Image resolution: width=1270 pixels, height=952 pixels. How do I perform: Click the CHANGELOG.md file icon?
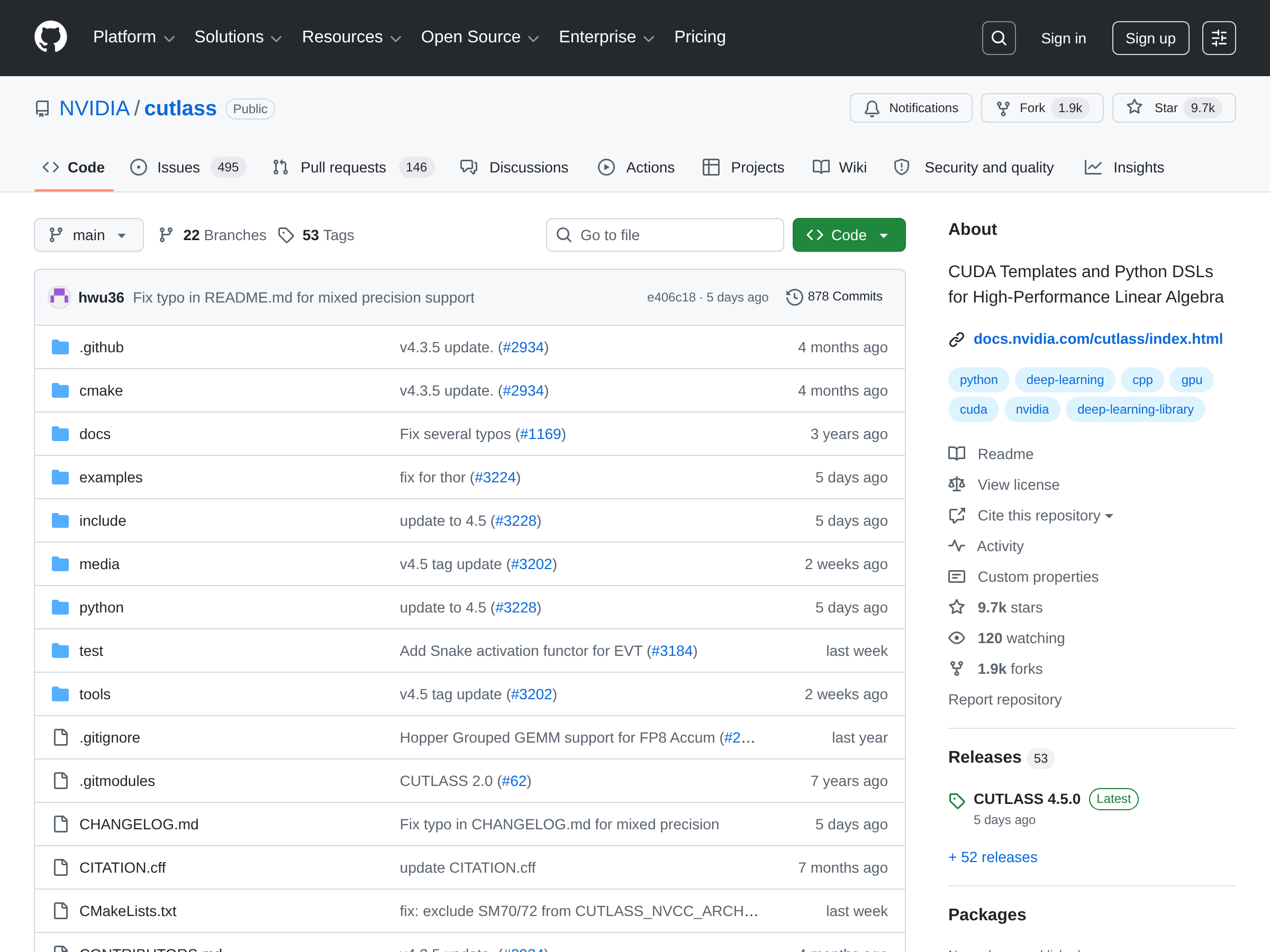(61, 824)
